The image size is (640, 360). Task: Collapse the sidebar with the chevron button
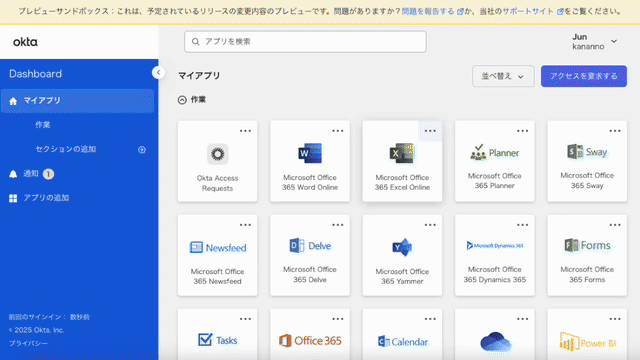click(158, 73)
